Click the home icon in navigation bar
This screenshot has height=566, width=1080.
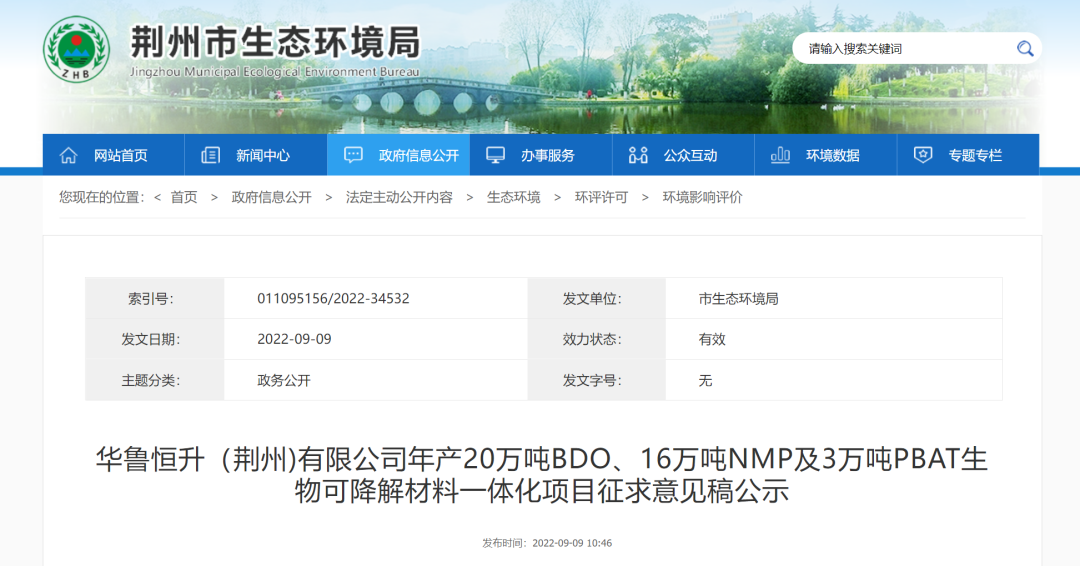[69, 155]
